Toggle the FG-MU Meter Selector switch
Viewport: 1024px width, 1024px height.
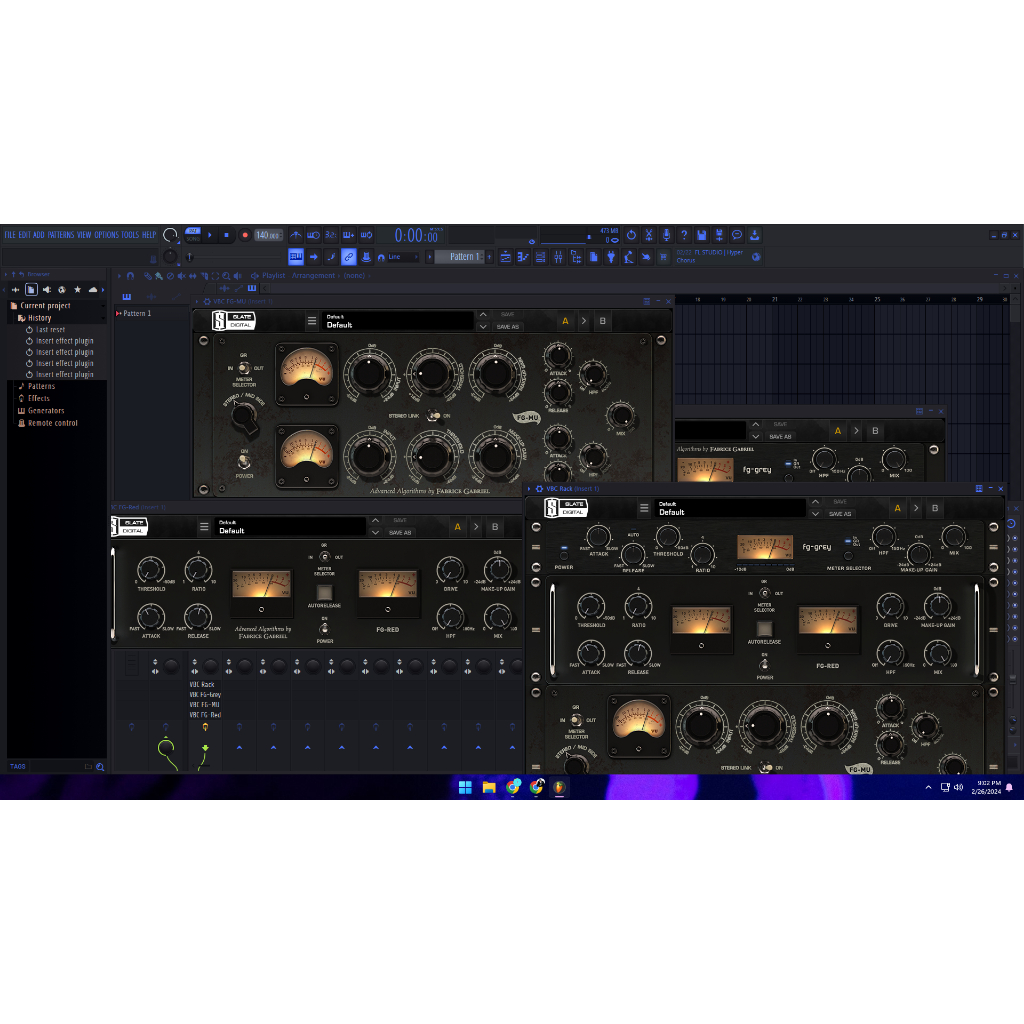click(244, 368)
